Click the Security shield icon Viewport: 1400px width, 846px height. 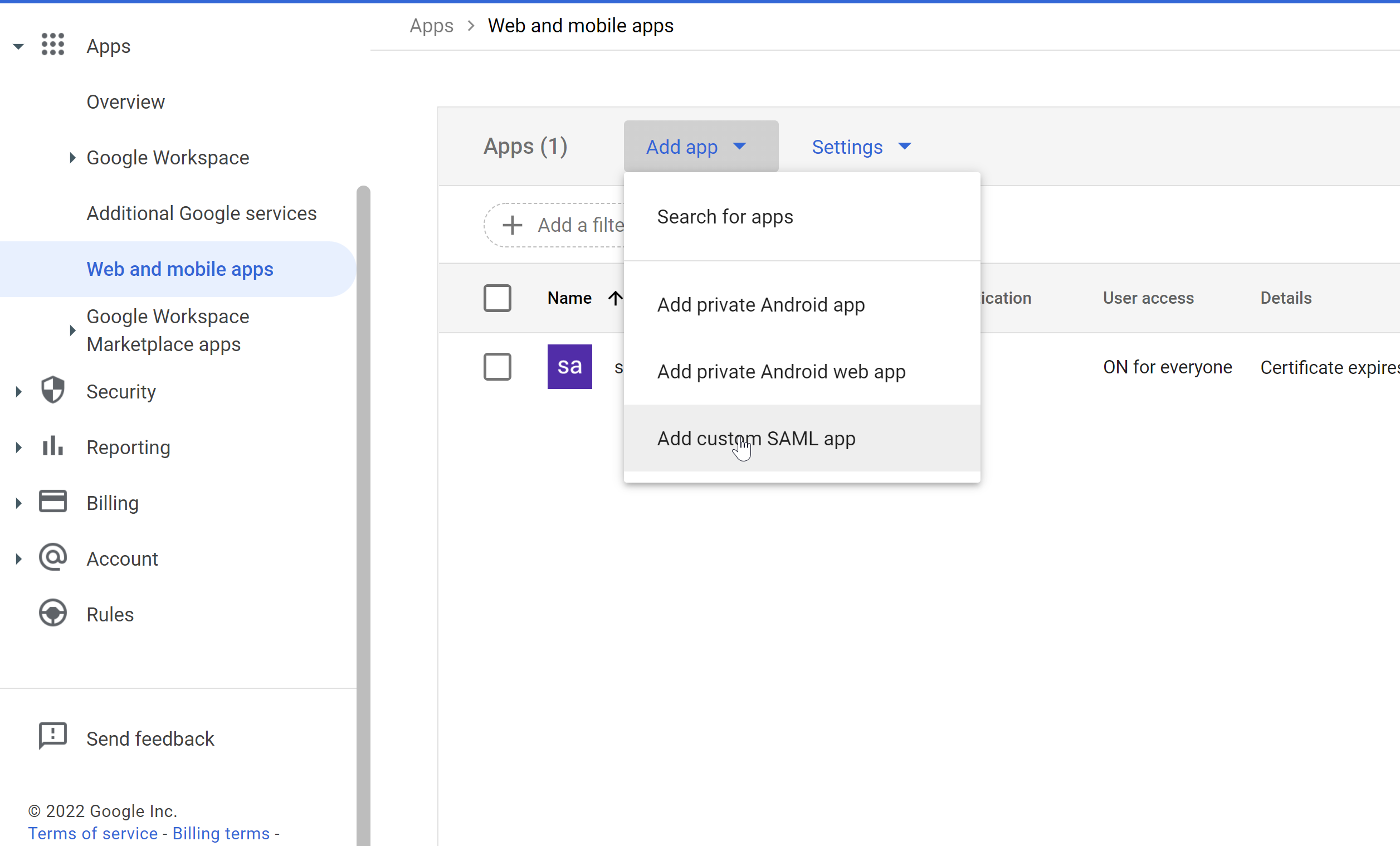coord(53,391)
